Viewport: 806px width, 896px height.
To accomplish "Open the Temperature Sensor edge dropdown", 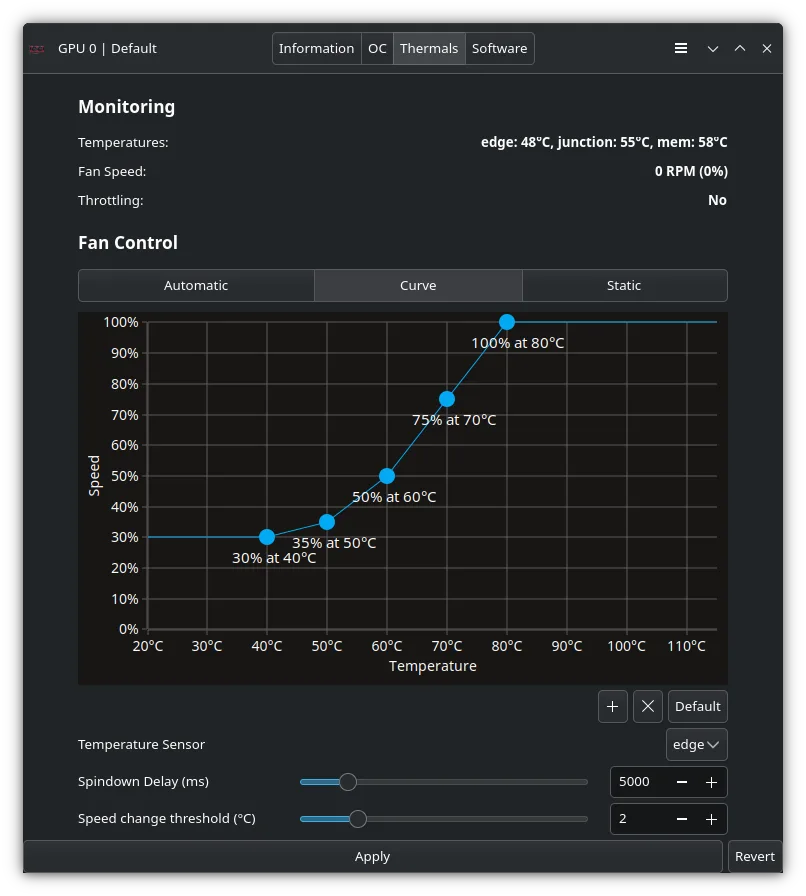I will pyautogui.click(x=697, y=745).
